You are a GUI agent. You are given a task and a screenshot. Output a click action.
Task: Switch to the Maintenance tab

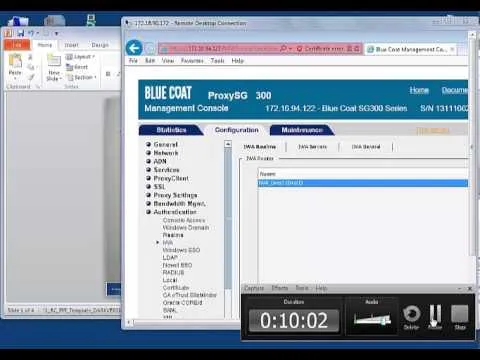[302, 130]
